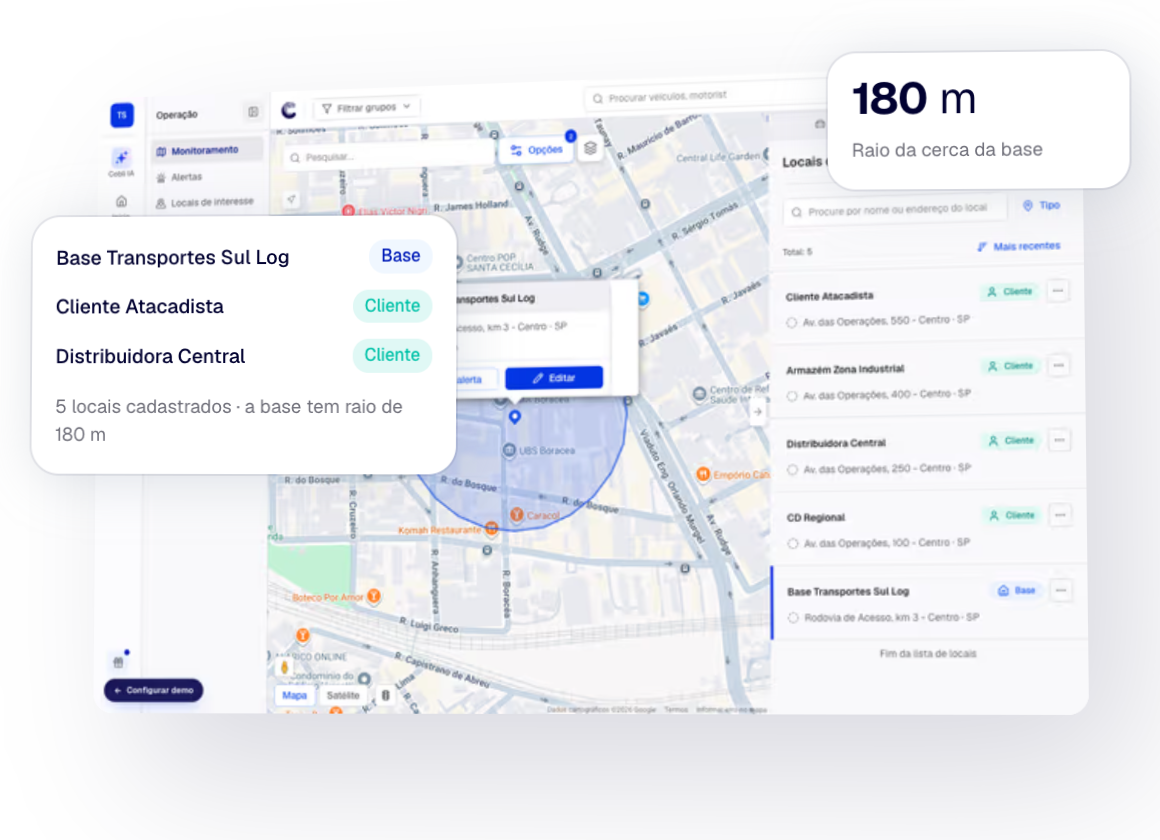
Task: Open the TS workspace avatar
Action: [x=122, y=115]
